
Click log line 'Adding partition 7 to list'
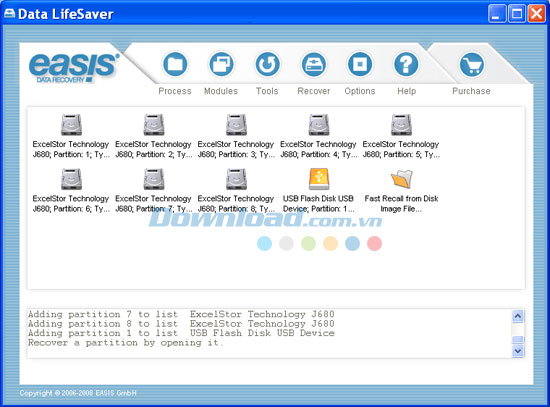181,314
